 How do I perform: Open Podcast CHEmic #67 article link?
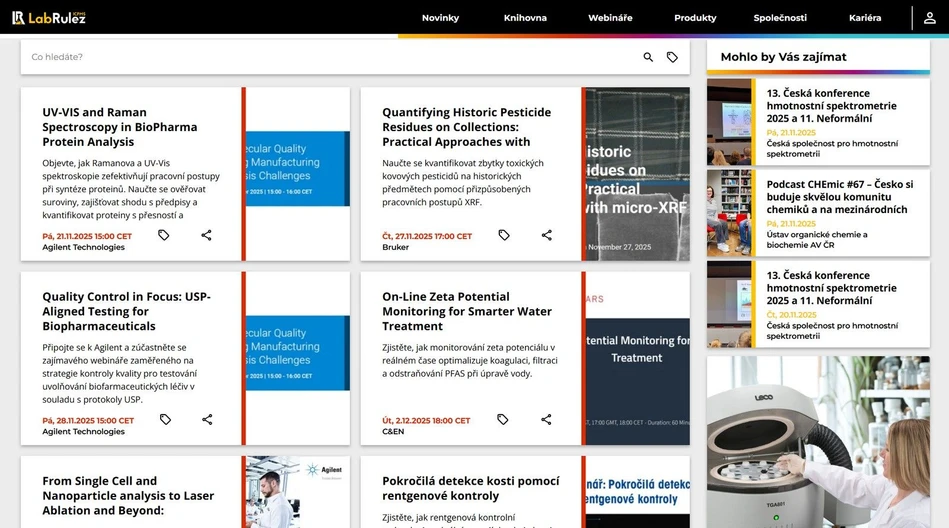click(x=839, y=197)
